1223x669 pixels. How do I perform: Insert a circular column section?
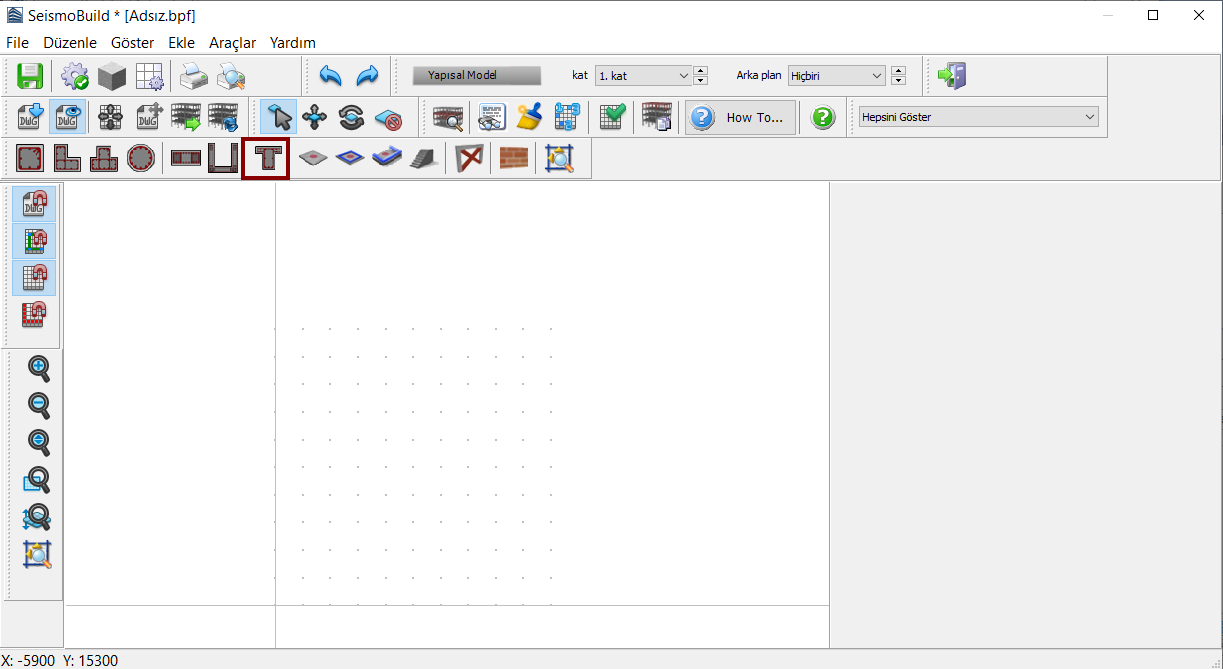coord(140,158)
